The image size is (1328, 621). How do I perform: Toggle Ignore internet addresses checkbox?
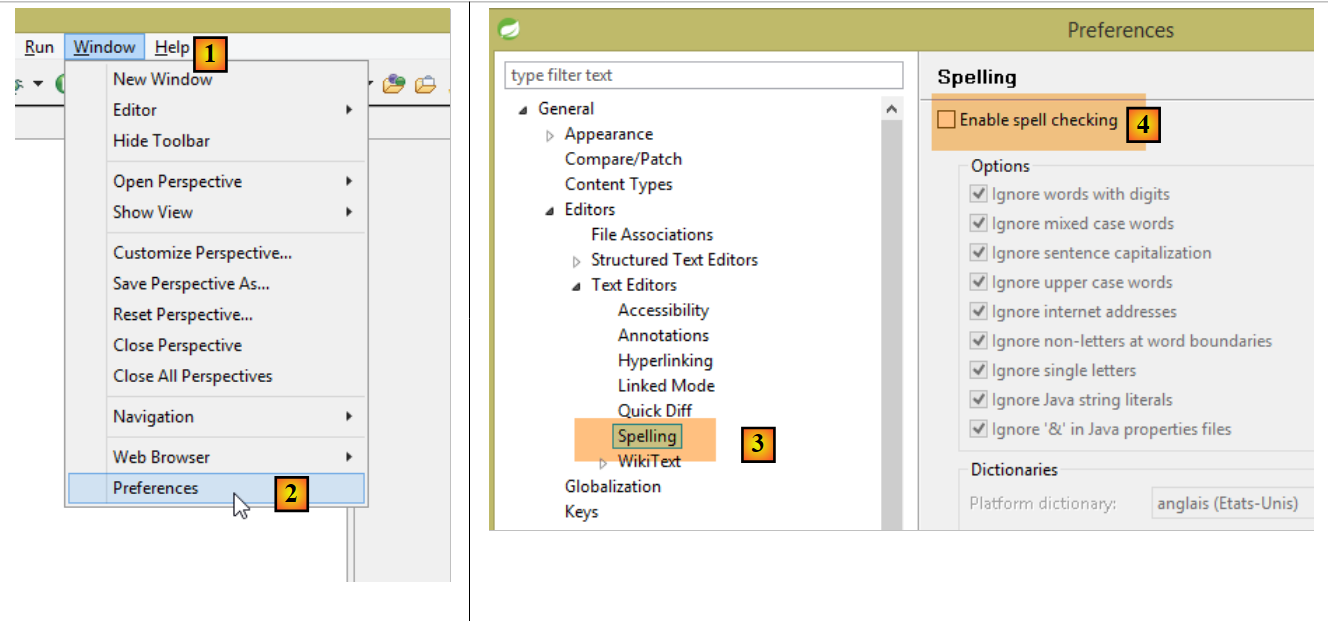click(x=979, y=312)
